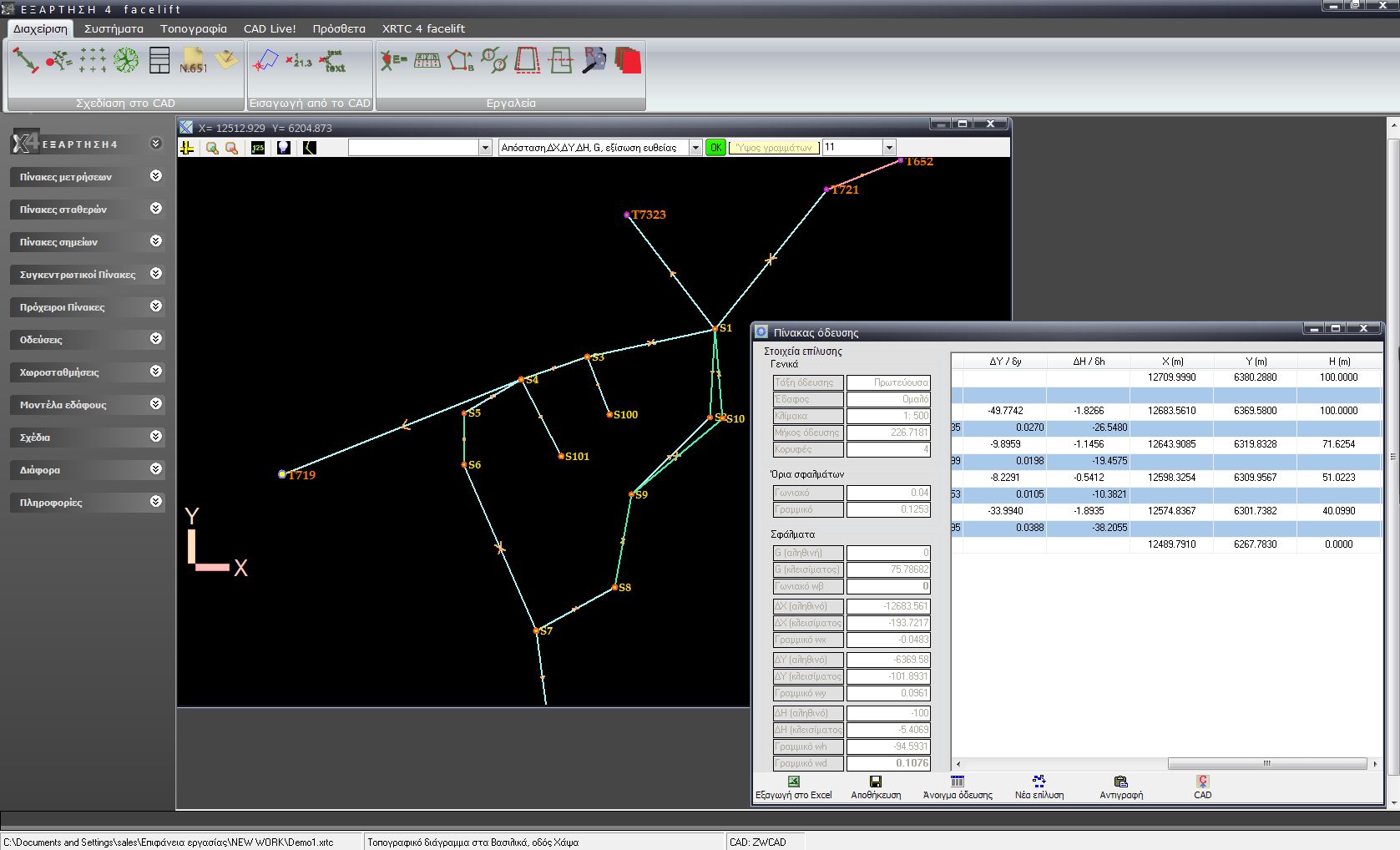1400x850 pixels.
Task: Expand the Οδεύσεις sidebar section
Action: click(156, 339)
